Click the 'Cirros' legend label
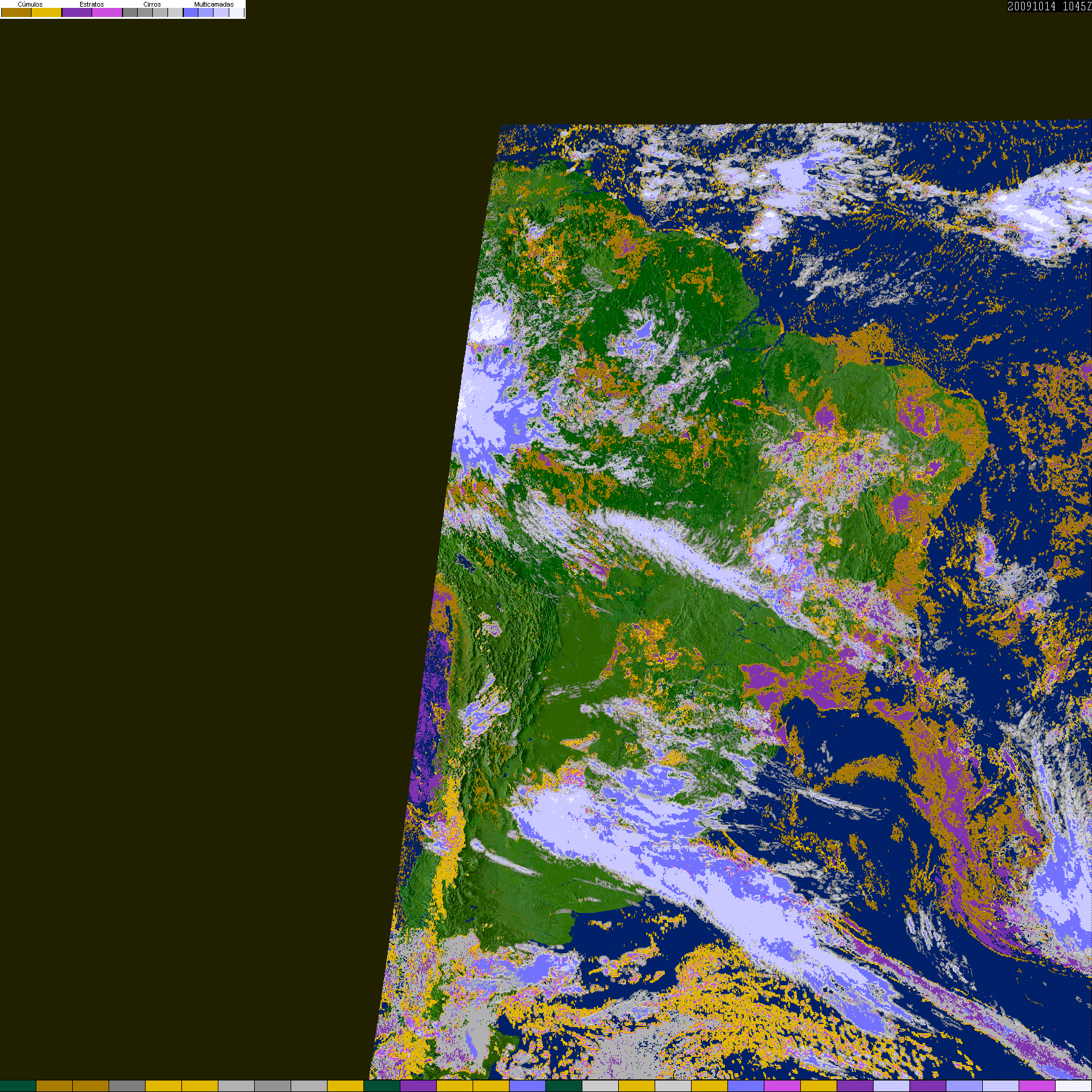Screen dimensions: 1092x1092 tap(152, 4)
